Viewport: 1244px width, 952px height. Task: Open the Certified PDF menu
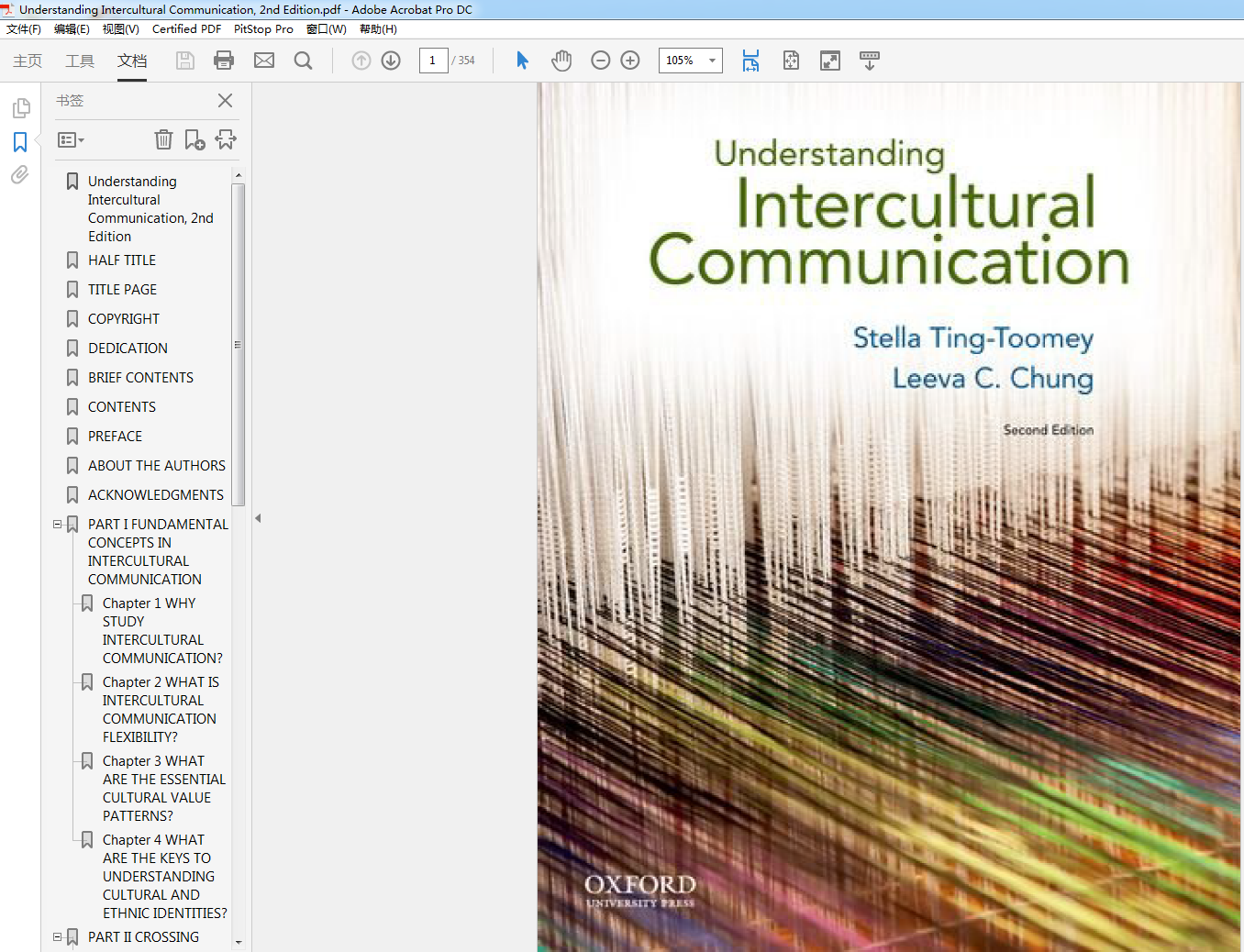[186, 29]
